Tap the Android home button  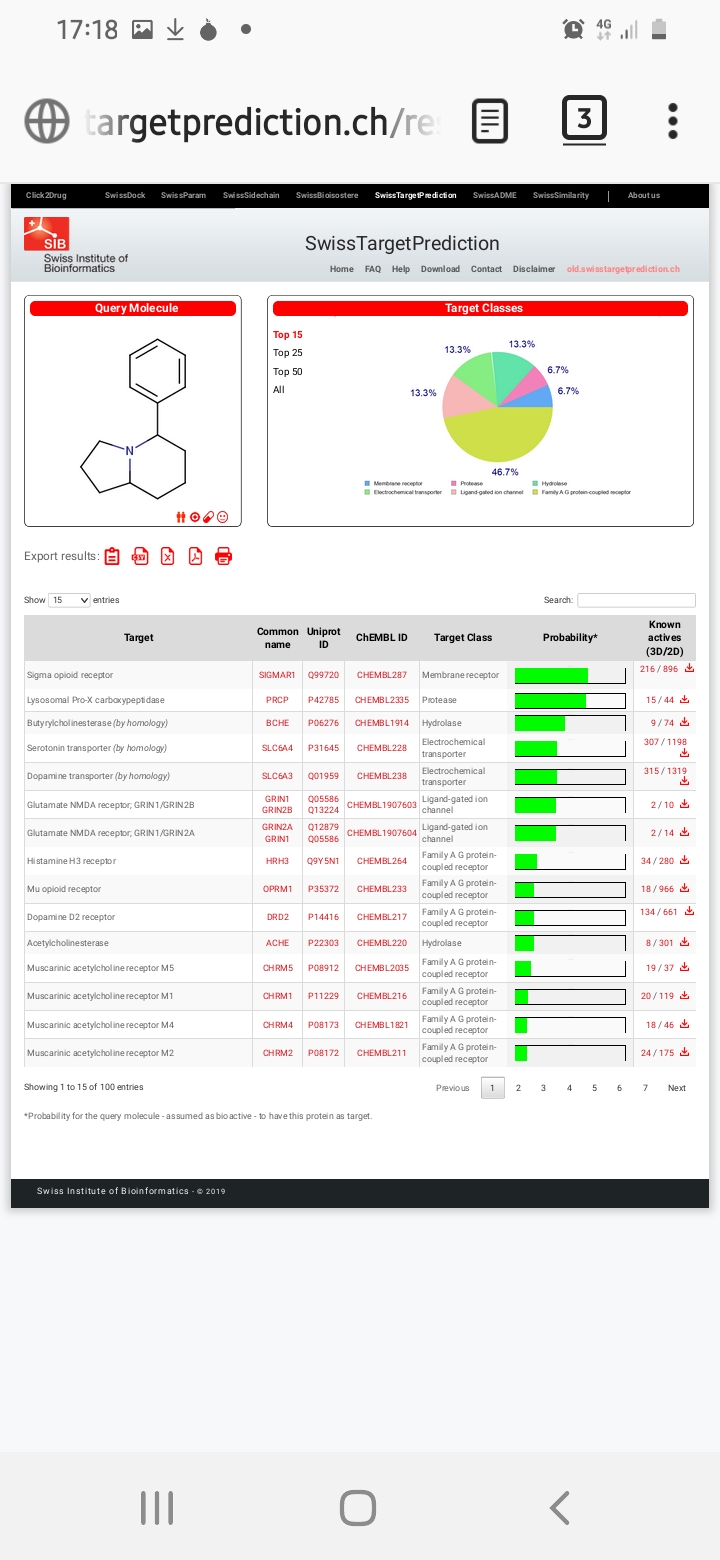tap(358, 1507)
